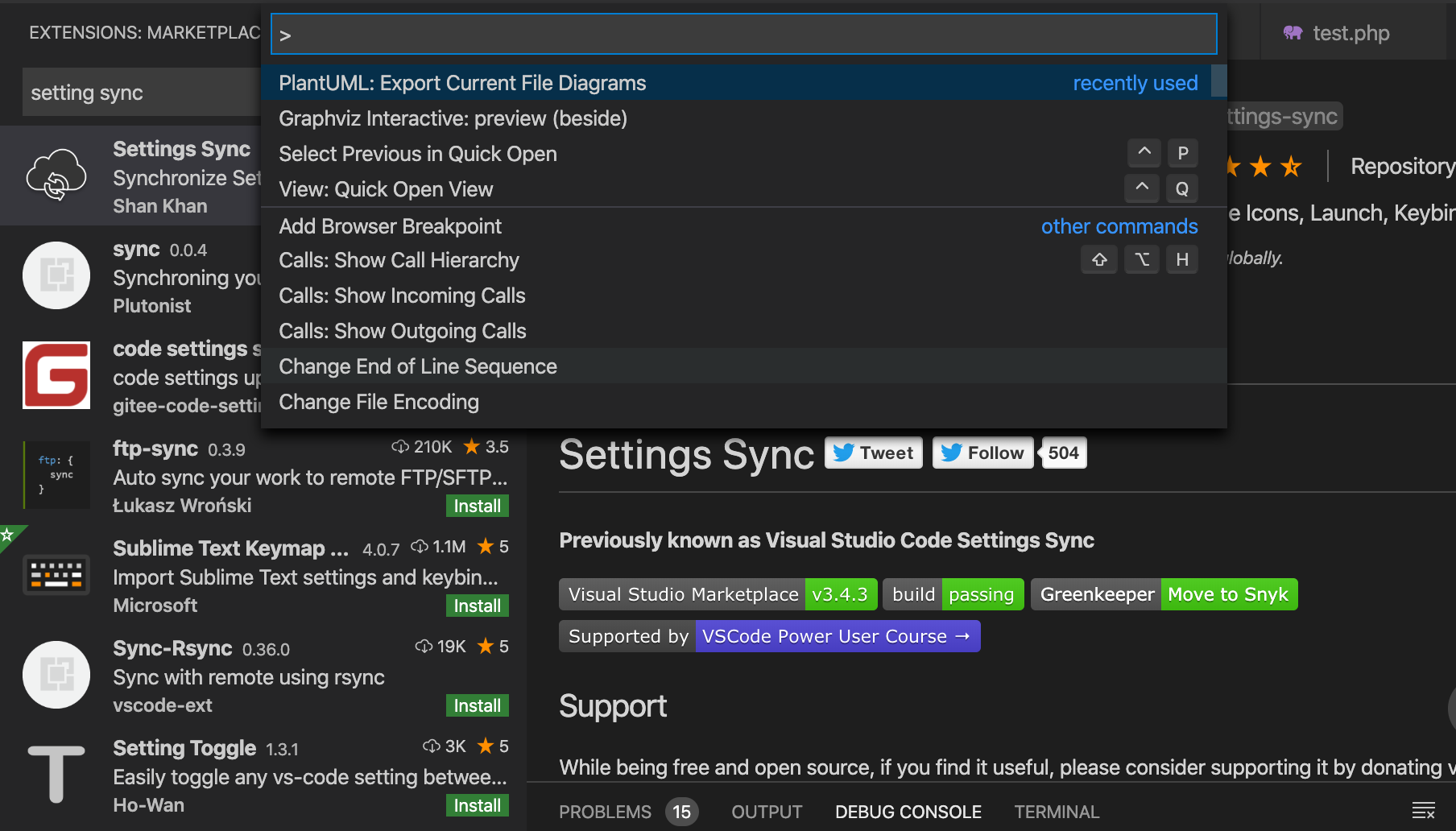Open the panel actions icon beside Terminal
This screenshot has width=1456, height=831.
tap(1423, 811)
